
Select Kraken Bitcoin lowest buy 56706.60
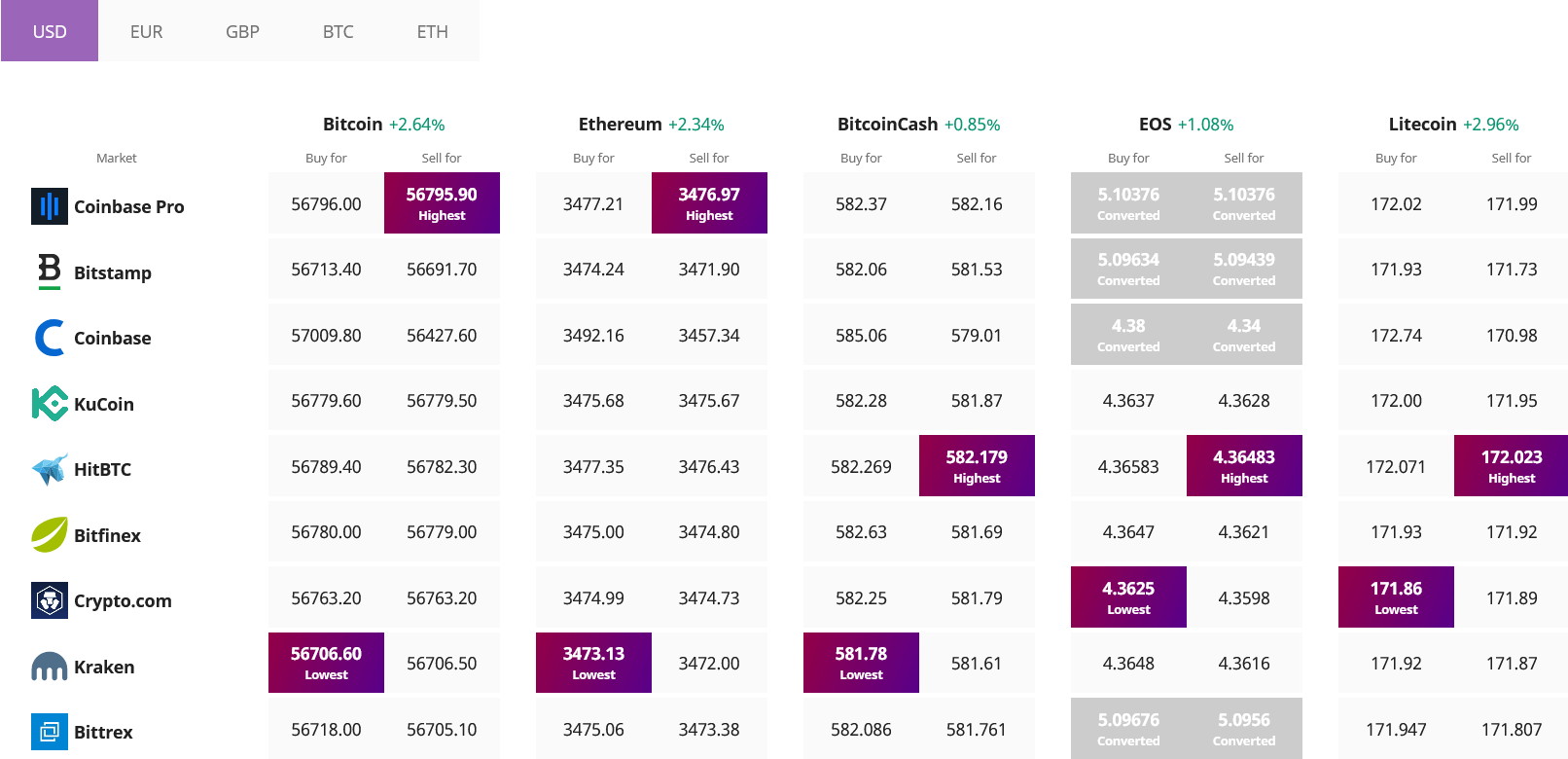click(x=326, y=663)
